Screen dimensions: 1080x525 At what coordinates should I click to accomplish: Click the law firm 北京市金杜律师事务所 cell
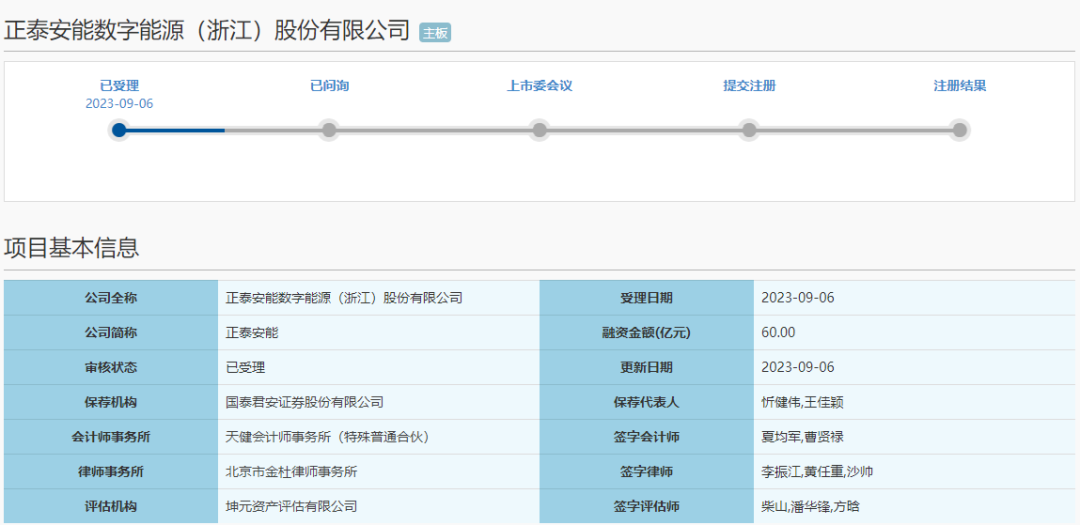click(379, 472)
